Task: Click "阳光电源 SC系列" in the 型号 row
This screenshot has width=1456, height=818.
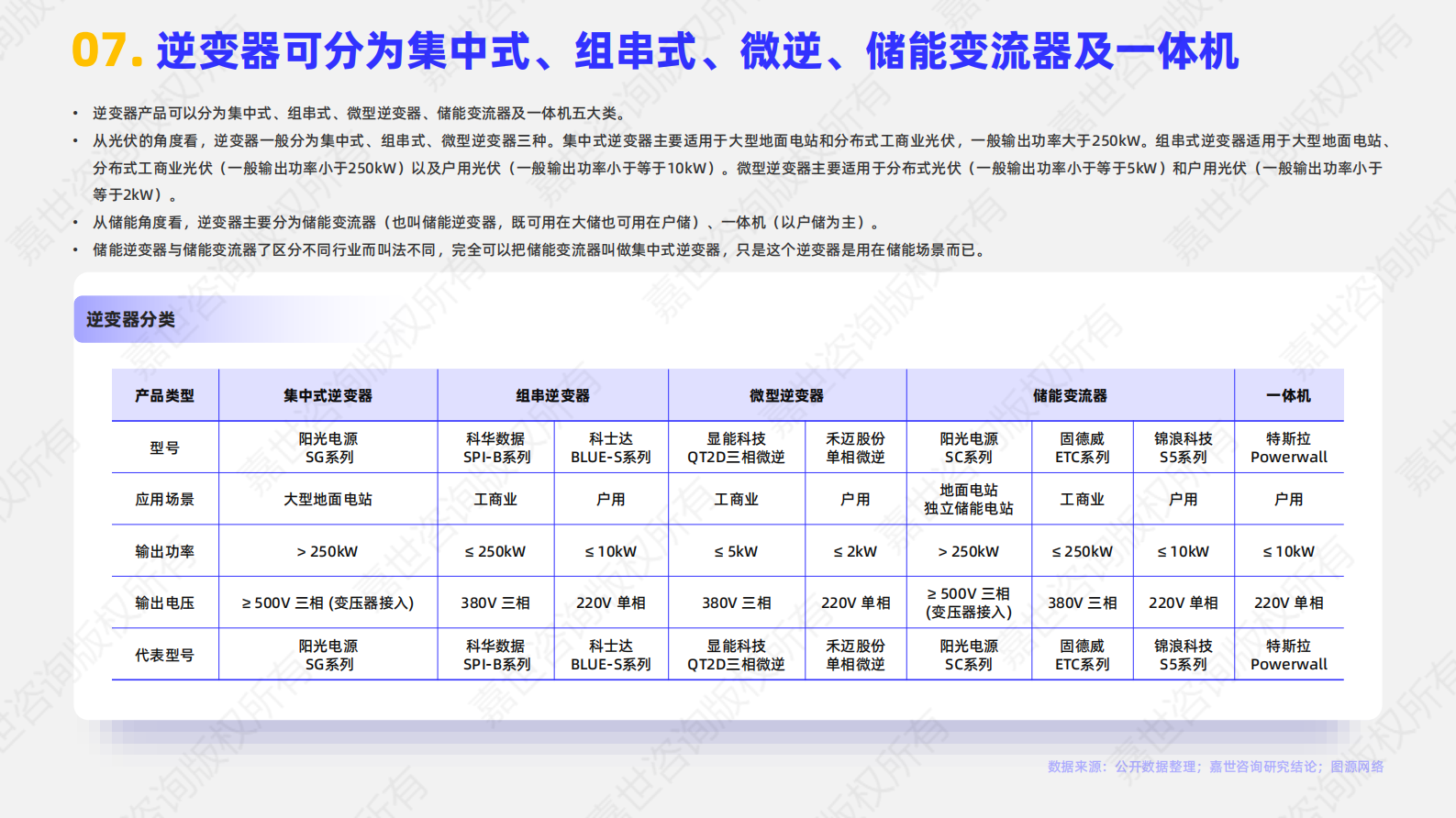Action: [969, 448]
